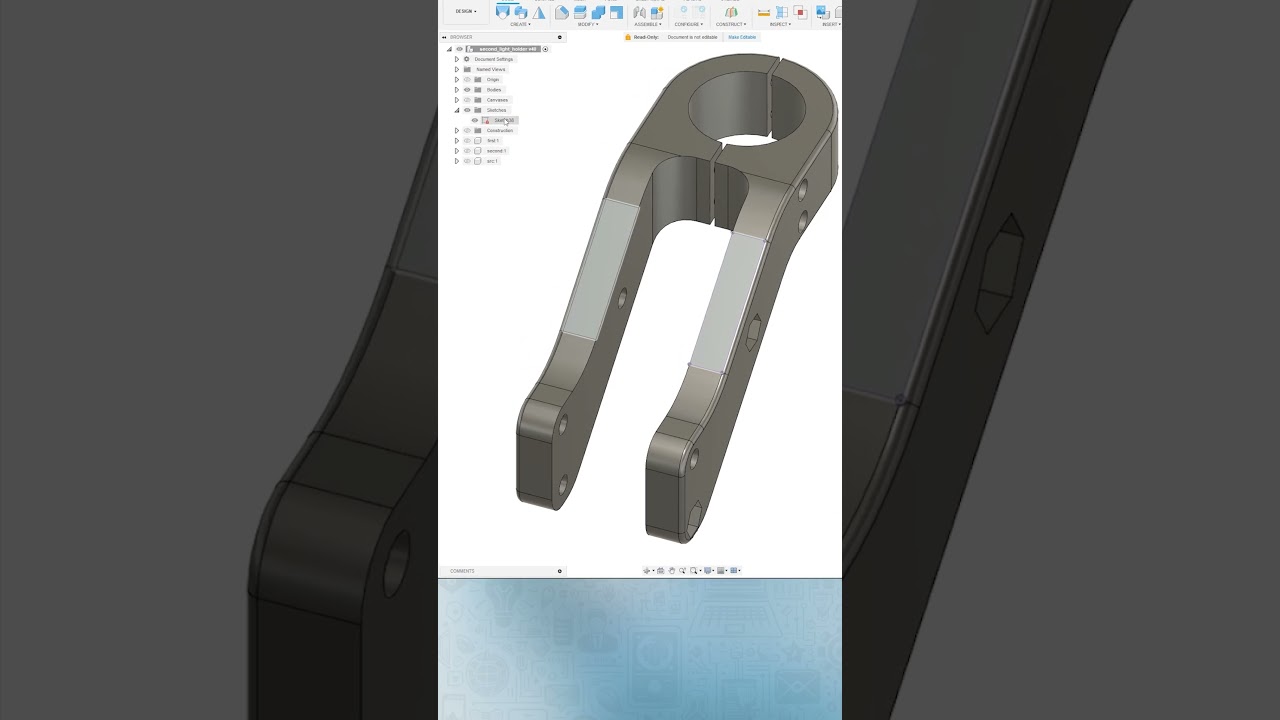Toggle visibility of the sketch under Sketches

(475, 120)
